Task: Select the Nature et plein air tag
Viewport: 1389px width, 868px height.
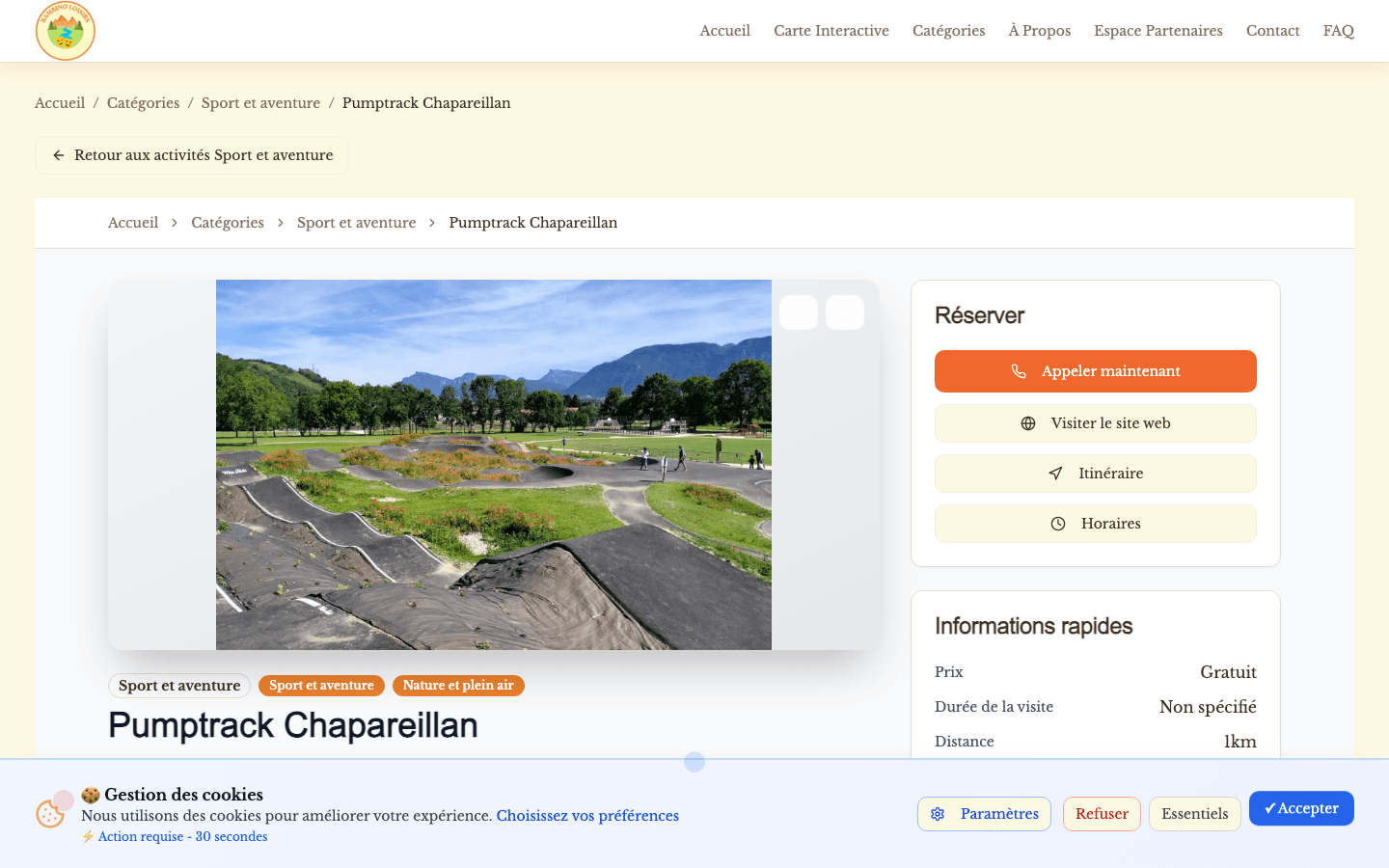Action: (x=458, y=685)
